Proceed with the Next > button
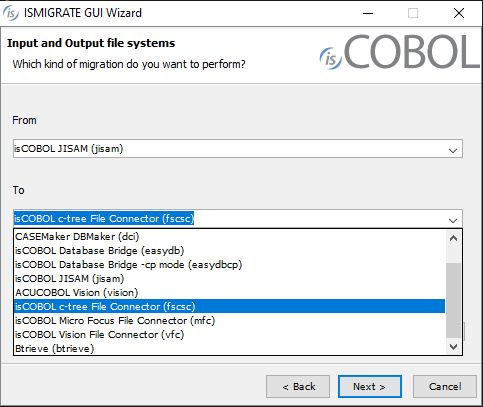Image resolution: width=483 pixels, height=407 pixels. [370, 387]
